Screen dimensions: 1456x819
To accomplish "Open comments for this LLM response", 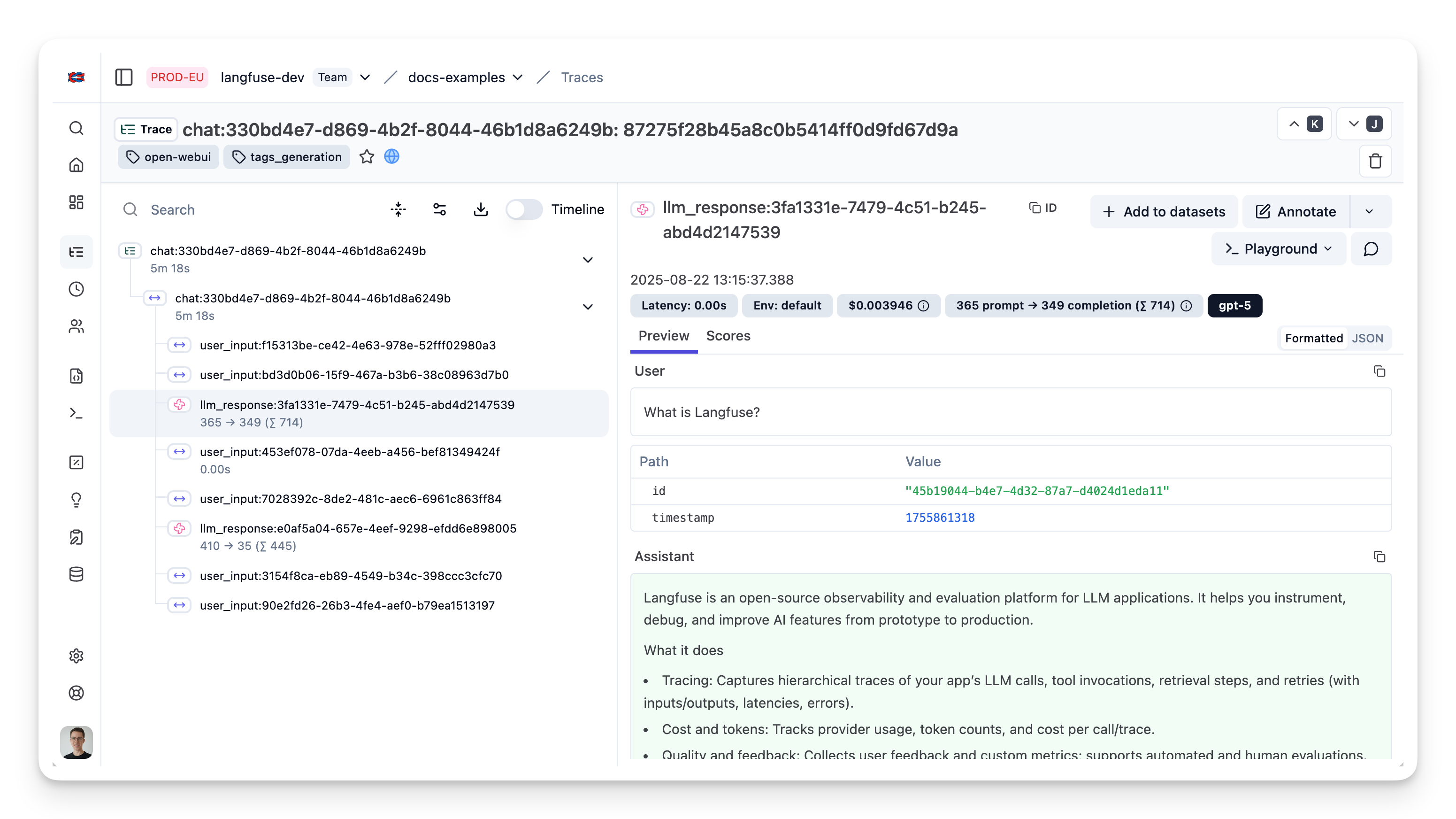I will pyautogui.click(x=1372, y=248).
